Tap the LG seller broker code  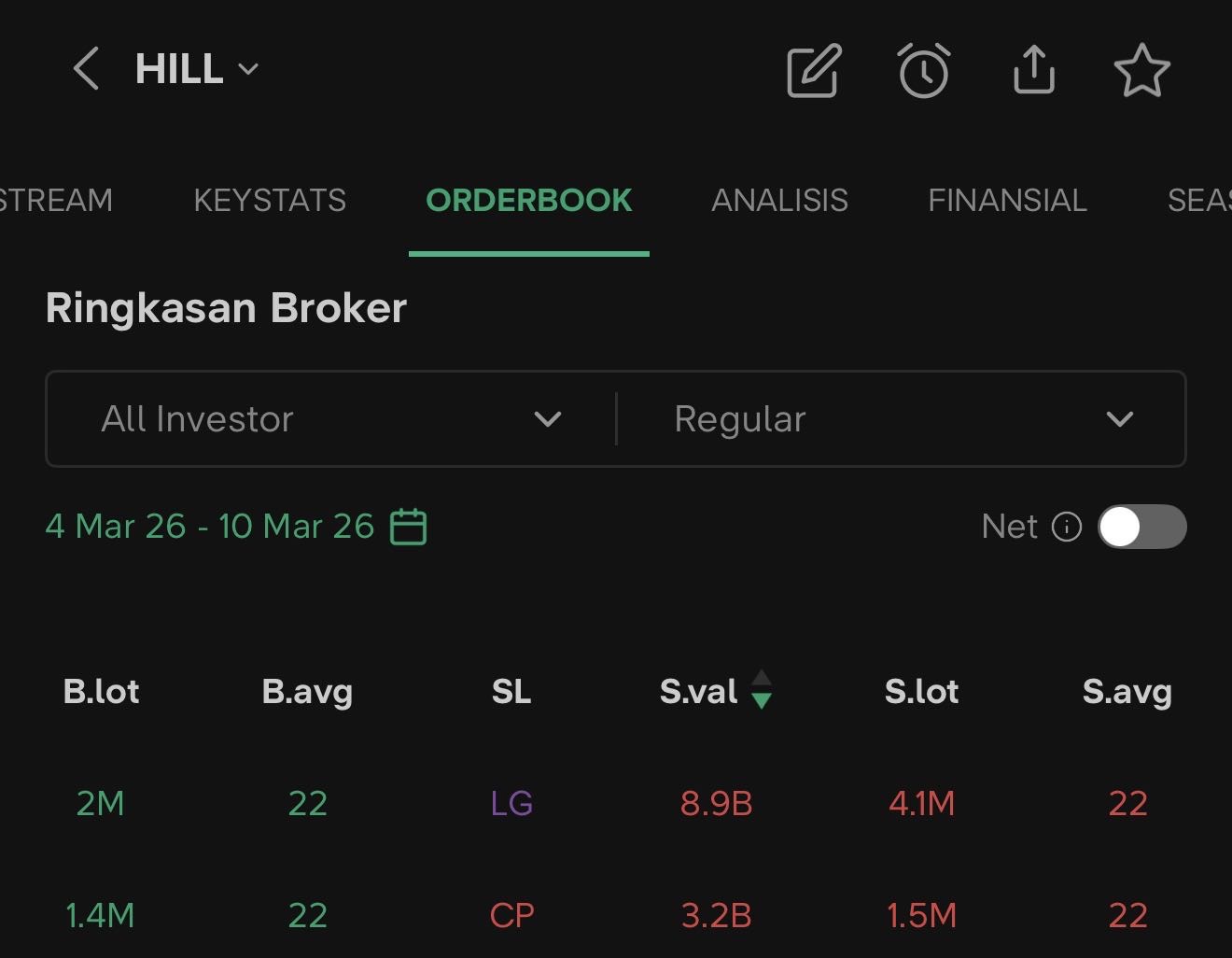coord(511,803)
